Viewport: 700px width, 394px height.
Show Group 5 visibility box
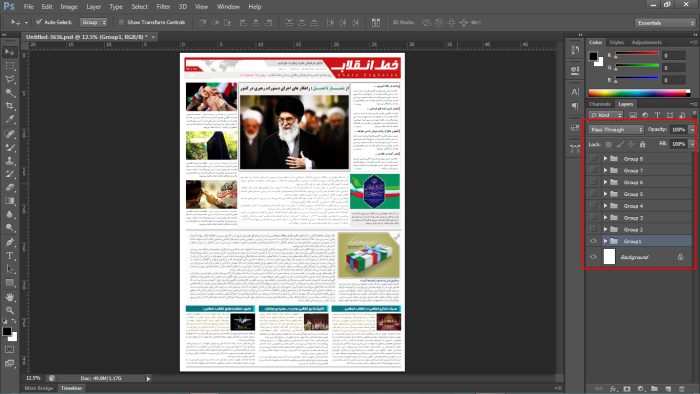click(593, 194)
